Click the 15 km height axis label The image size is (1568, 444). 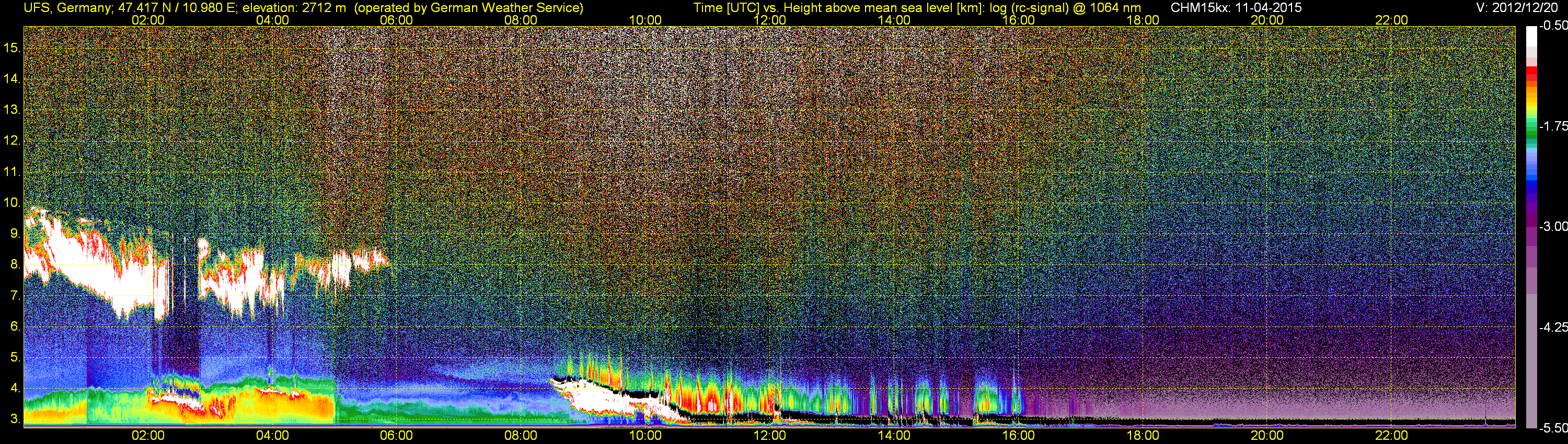(11, 48)
